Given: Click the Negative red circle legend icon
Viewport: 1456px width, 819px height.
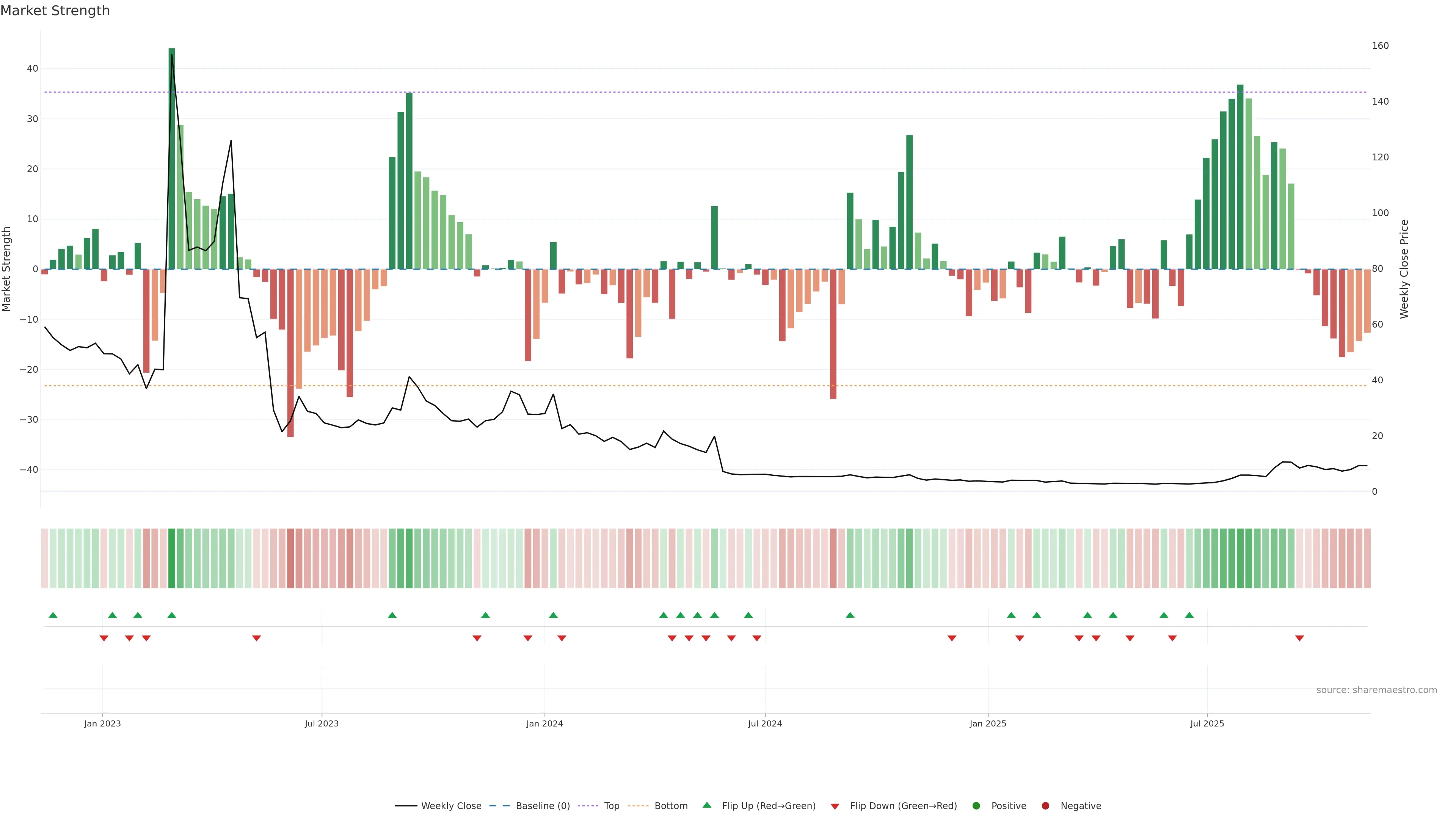Looking at the screenshot, I should (x=1045, y=806).
